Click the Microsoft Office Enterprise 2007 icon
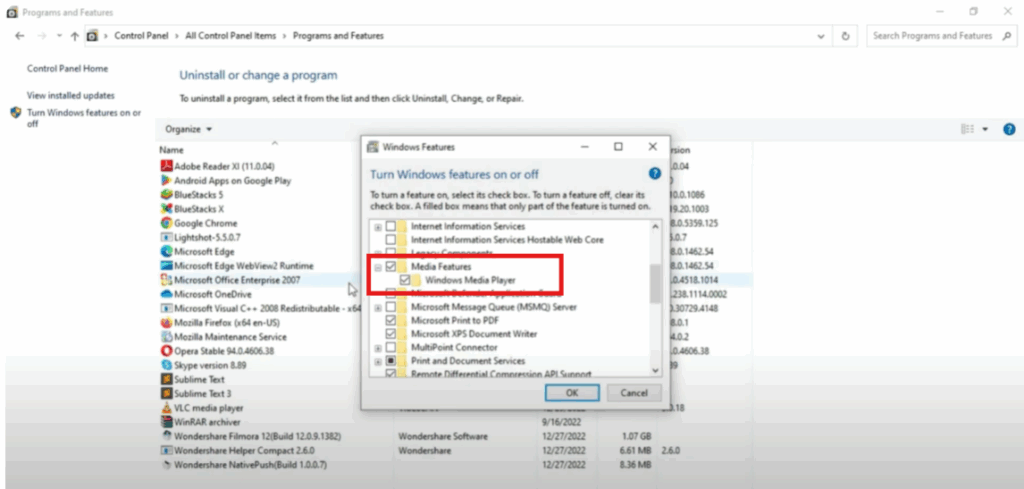The width and height of the screenshot is (1024, 489). click(x=166, y=280)
